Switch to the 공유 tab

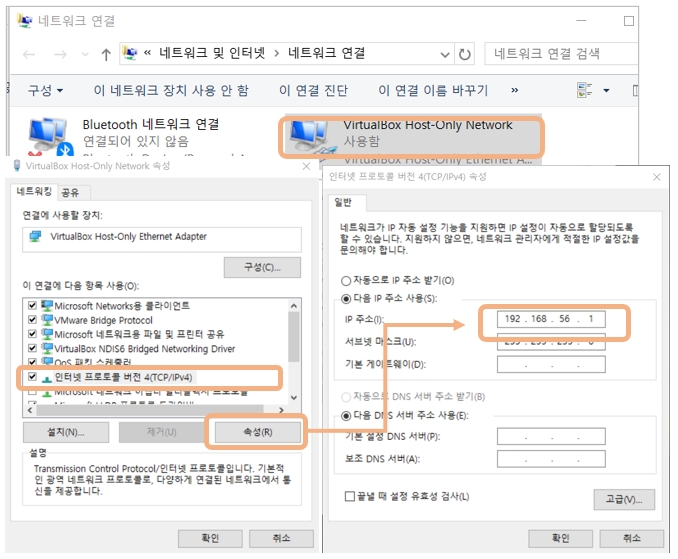click(70, 192)
